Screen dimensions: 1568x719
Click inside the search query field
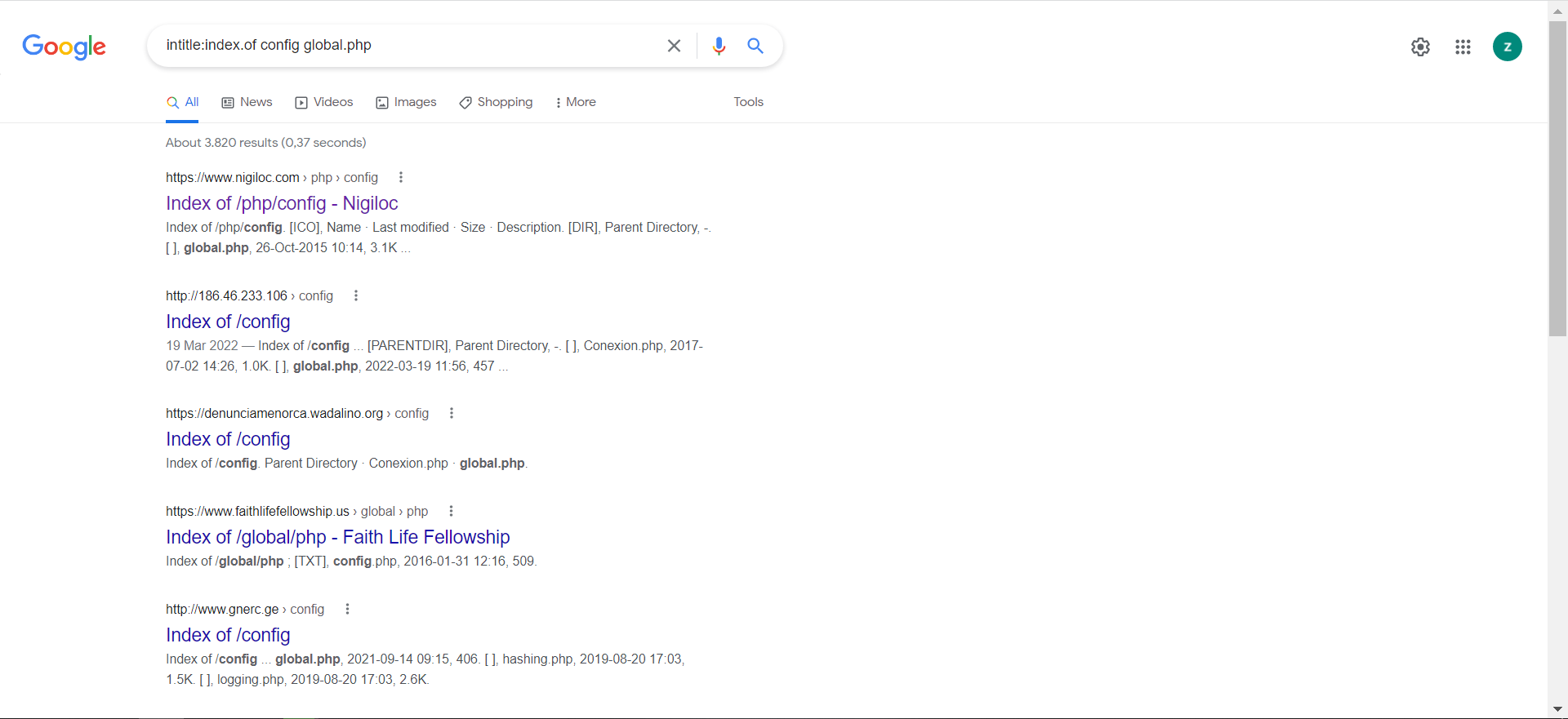pyautogui.click(x=408, y=46)
